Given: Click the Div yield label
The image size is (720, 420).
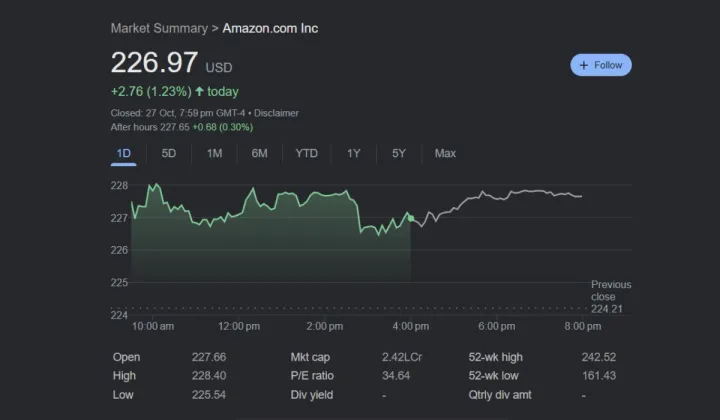Looking at the screenshot, I should tap(312, 395).
